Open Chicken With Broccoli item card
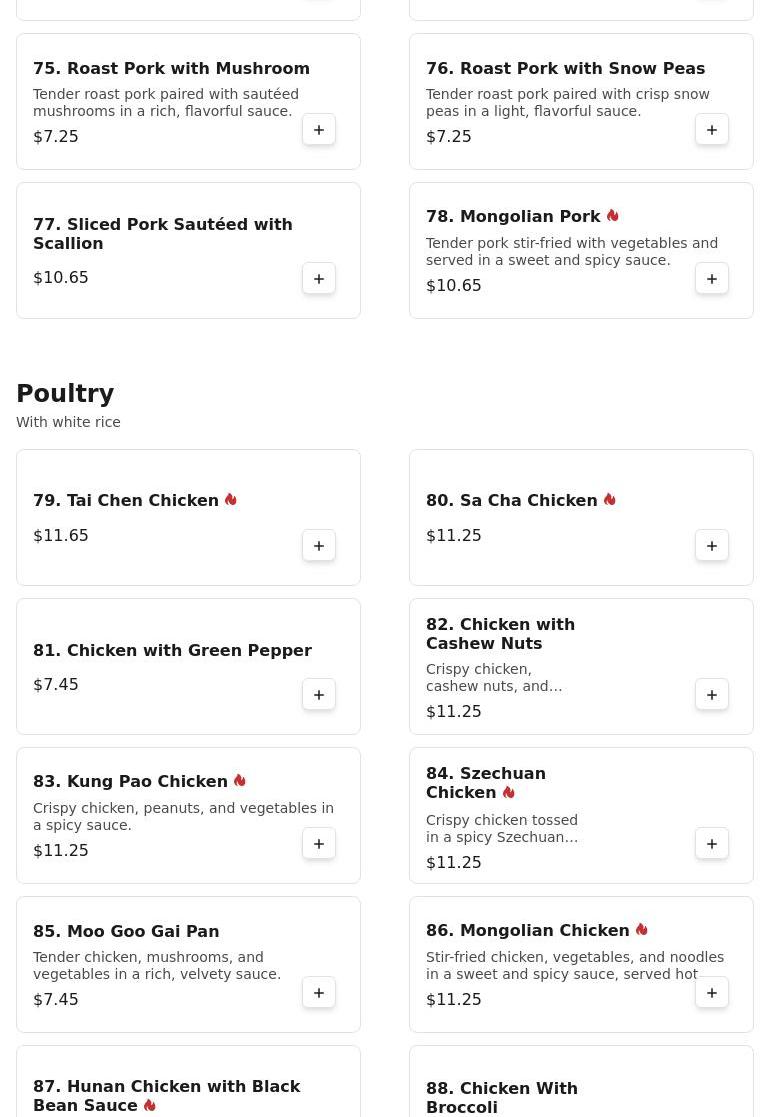The height and width of the screenshot is (1117, 770). 581,1081
